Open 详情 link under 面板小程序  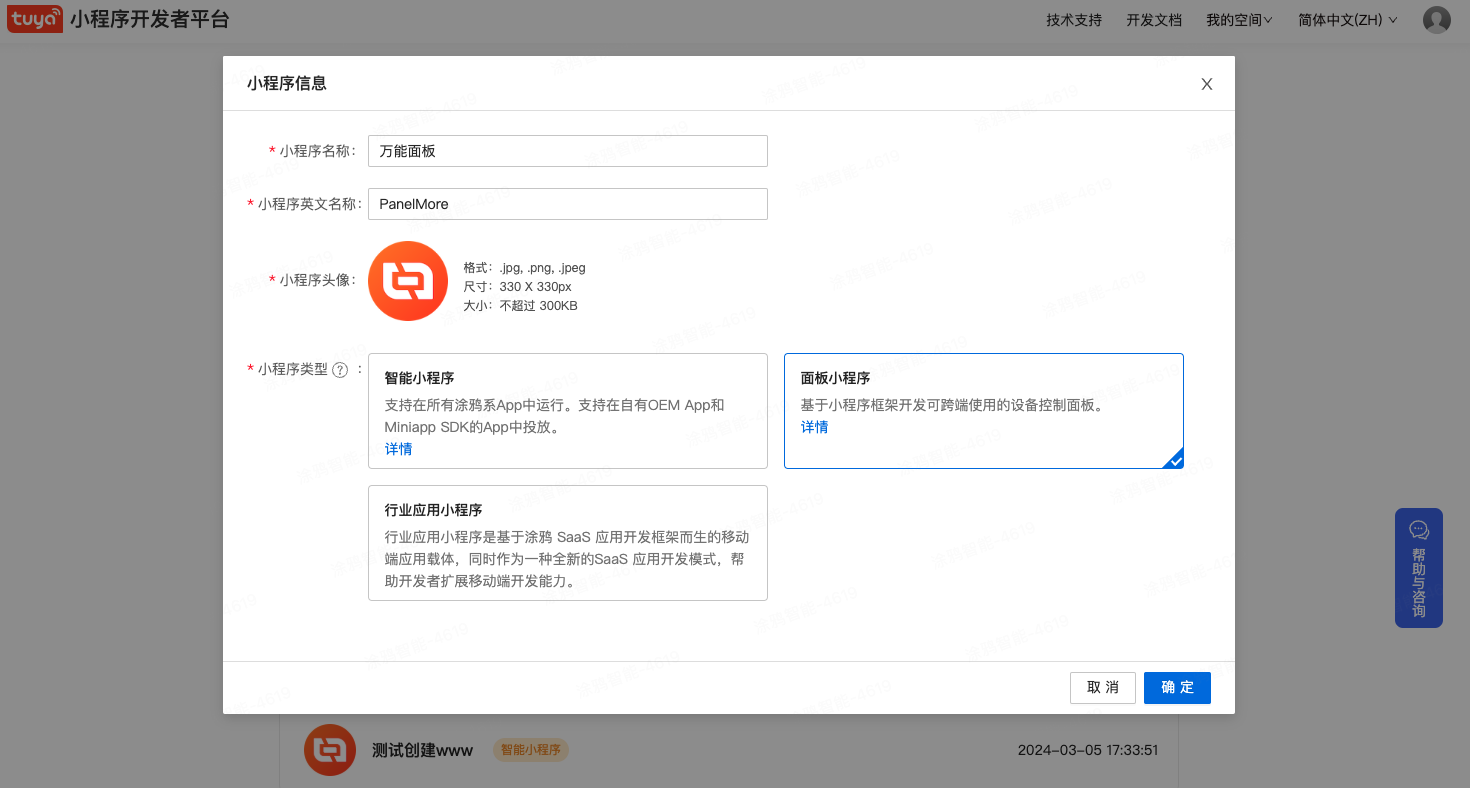[814, 427]
